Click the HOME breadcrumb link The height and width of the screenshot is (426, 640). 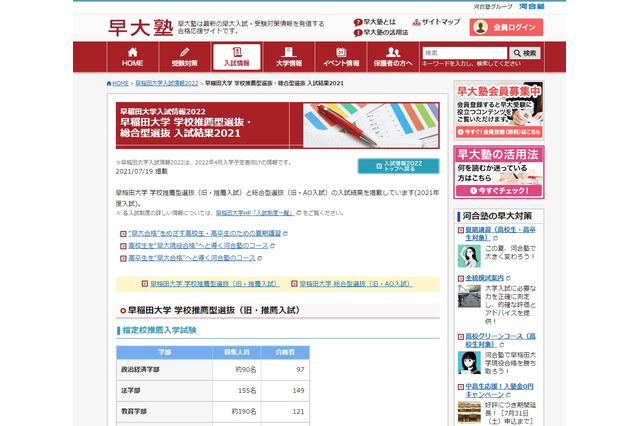pyautogui.click(x=120, y=83)
